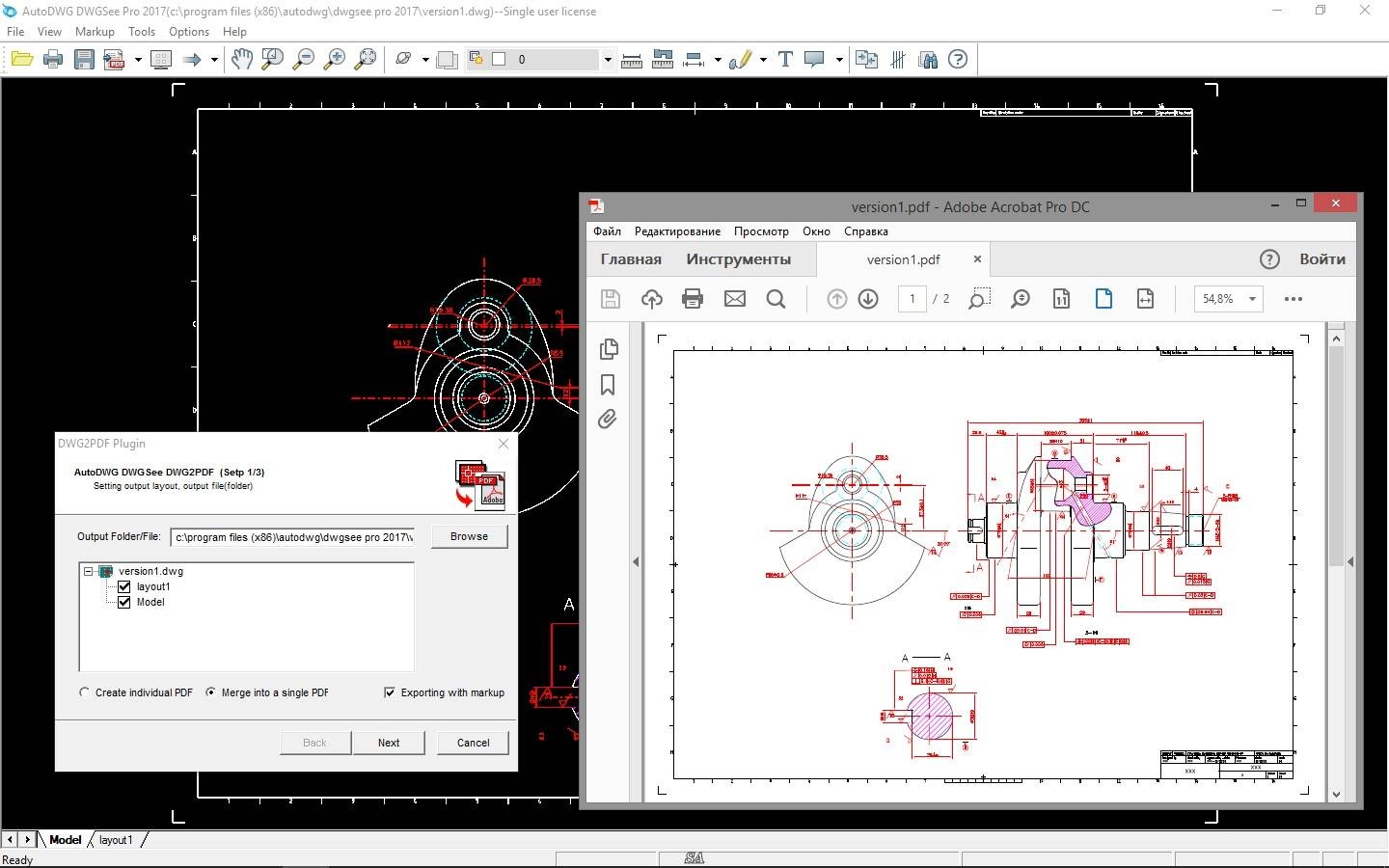The image size is (1389, 868).
Task: Open dropdown arrow beside the 3D orbit icon
Action: [425, 60]
